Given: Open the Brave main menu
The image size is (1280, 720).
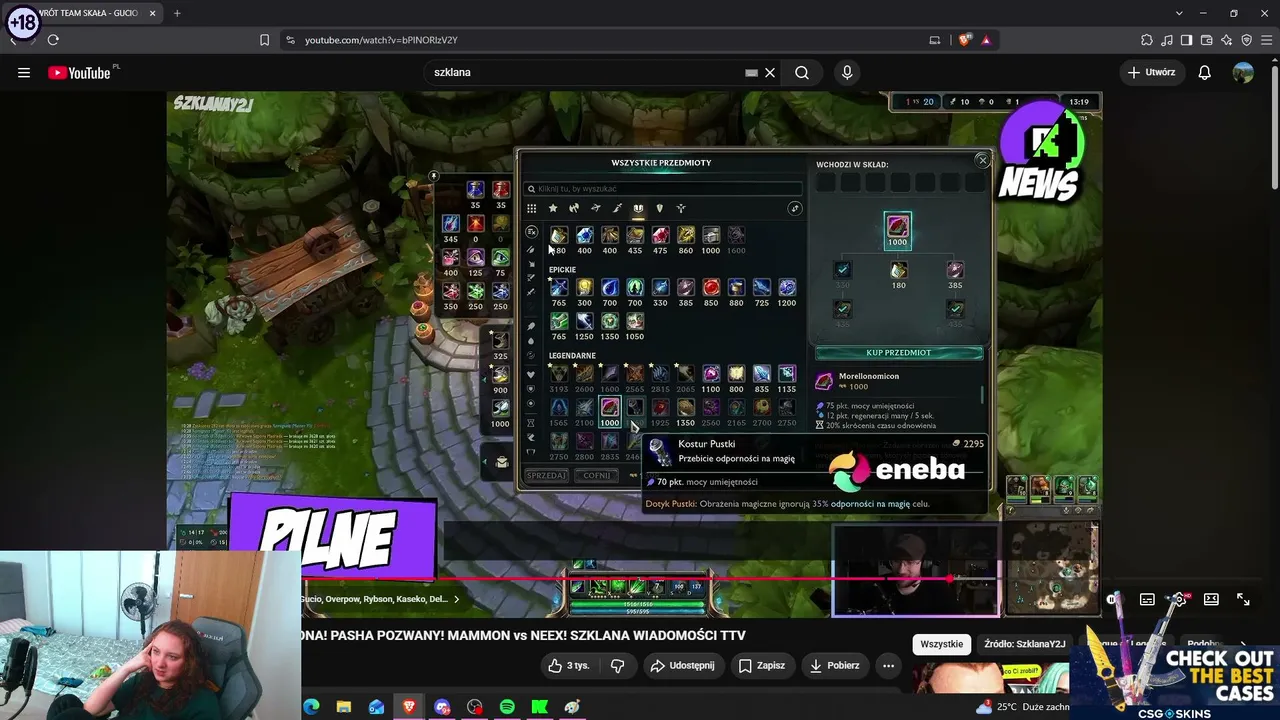Looking at the screenshot, I should click(1266, 40).
